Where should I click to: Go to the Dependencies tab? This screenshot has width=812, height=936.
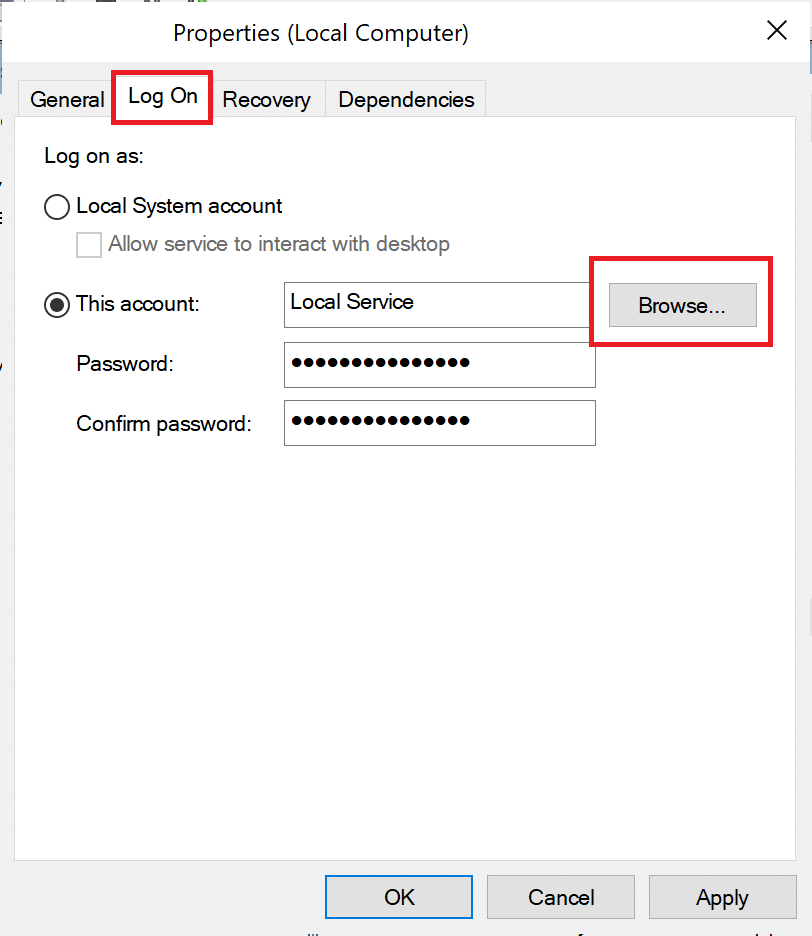tap(406, 100)
